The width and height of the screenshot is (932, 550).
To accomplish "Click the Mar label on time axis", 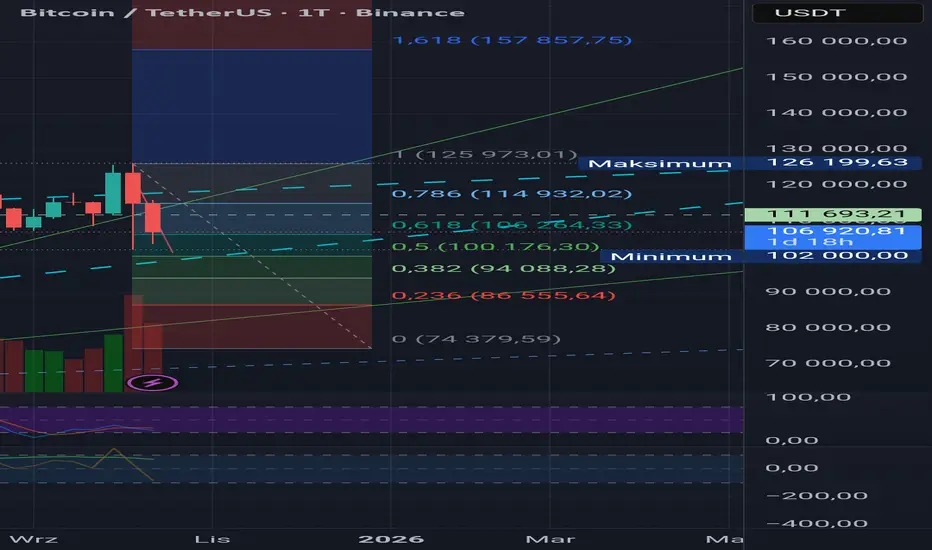I will coord(550,539).
